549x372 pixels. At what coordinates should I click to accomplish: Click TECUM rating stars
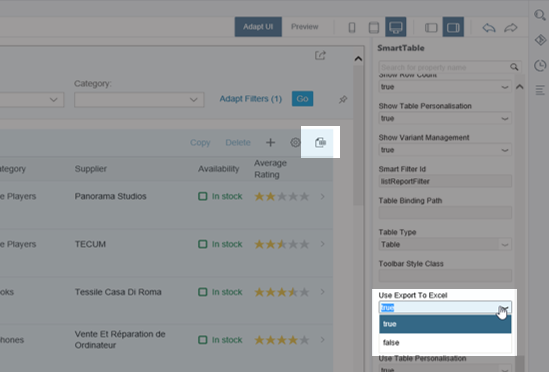[x=282, y=244]
